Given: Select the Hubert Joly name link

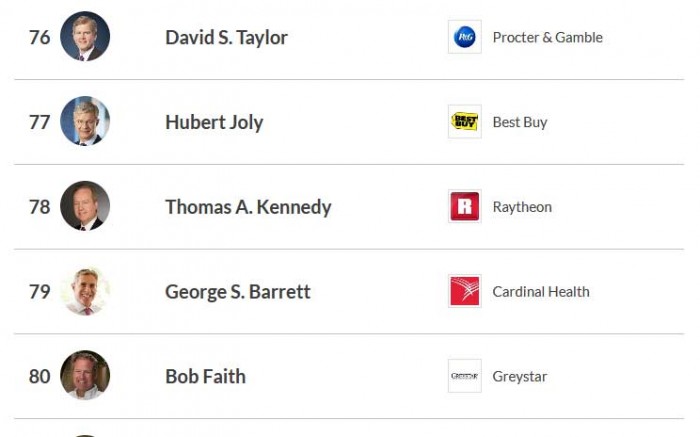Looking at the screenshot, I should [214, 123].
